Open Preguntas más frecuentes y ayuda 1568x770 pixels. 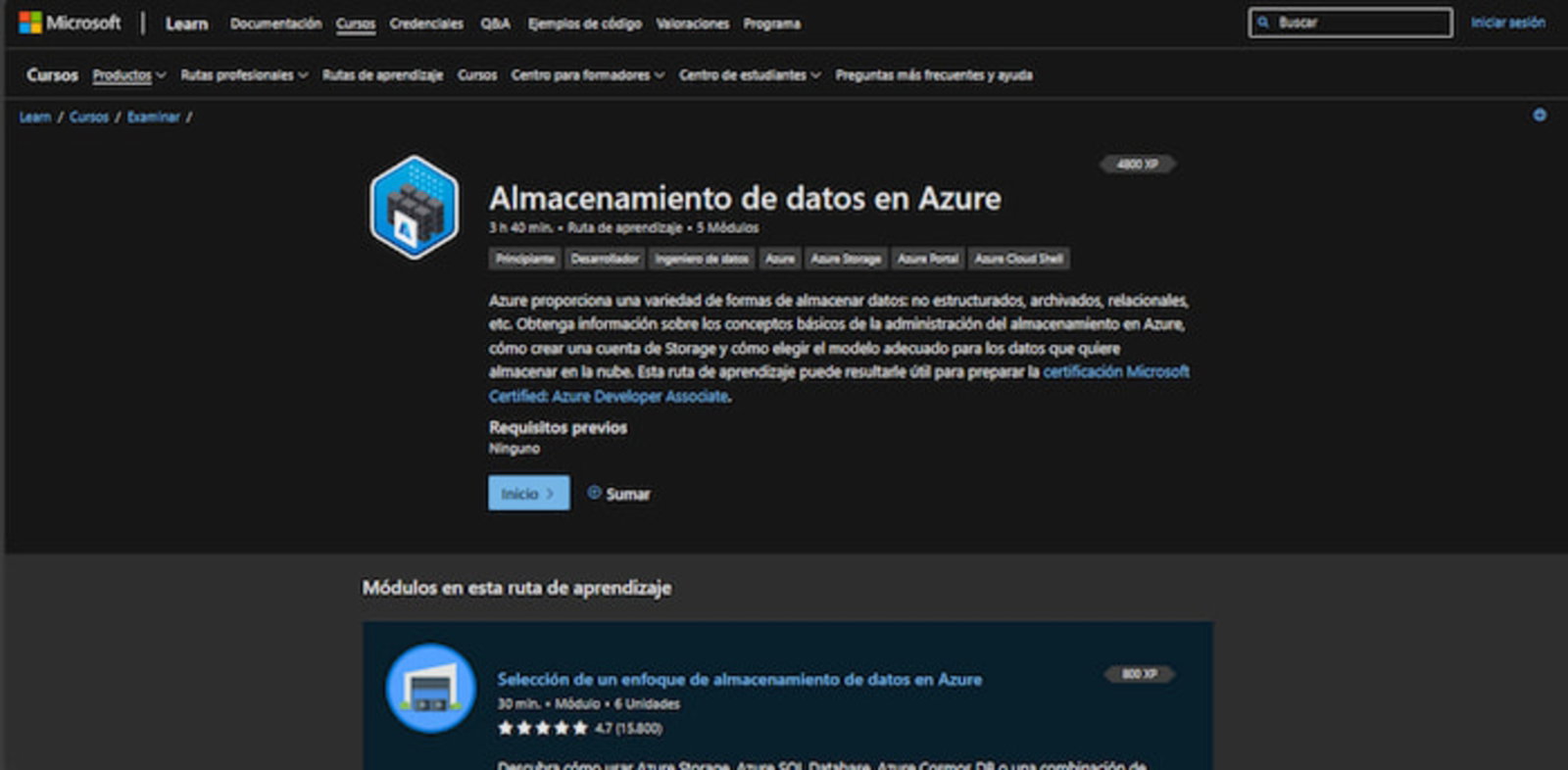pos(934,74)
